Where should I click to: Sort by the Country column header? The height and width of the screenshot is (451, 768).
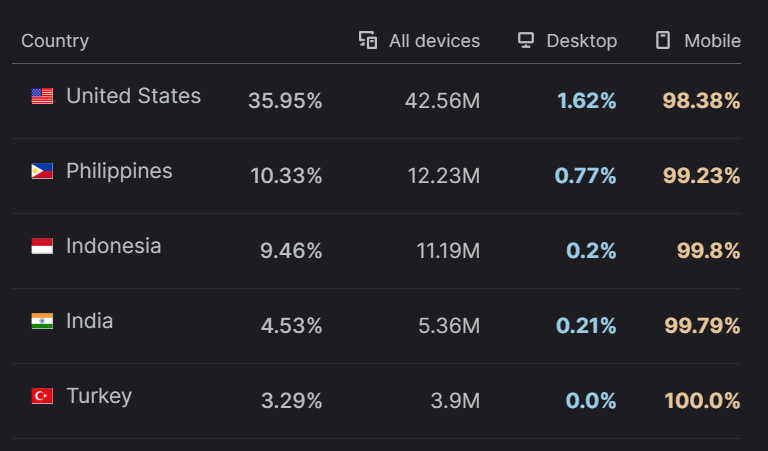pos(55,41)
